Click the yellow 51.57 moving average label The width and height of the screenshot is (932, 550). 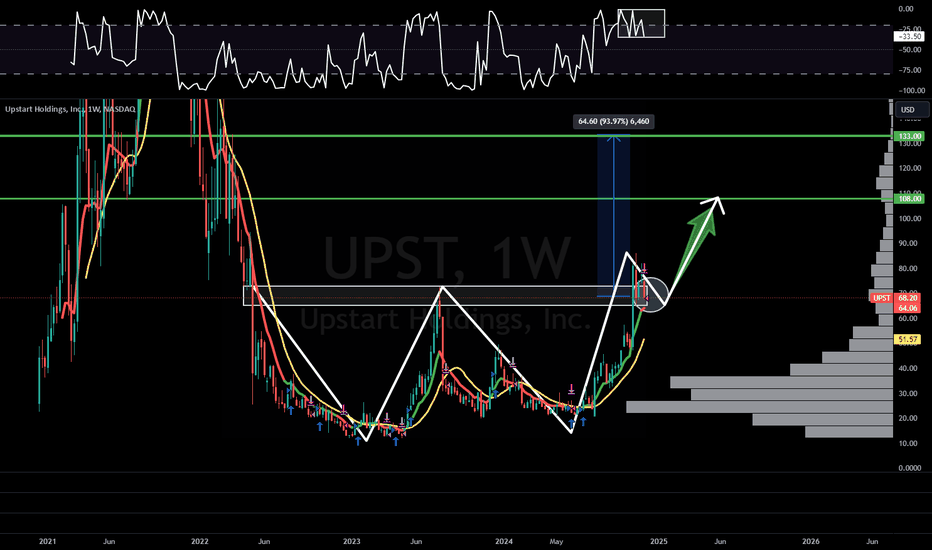(908, 339)
